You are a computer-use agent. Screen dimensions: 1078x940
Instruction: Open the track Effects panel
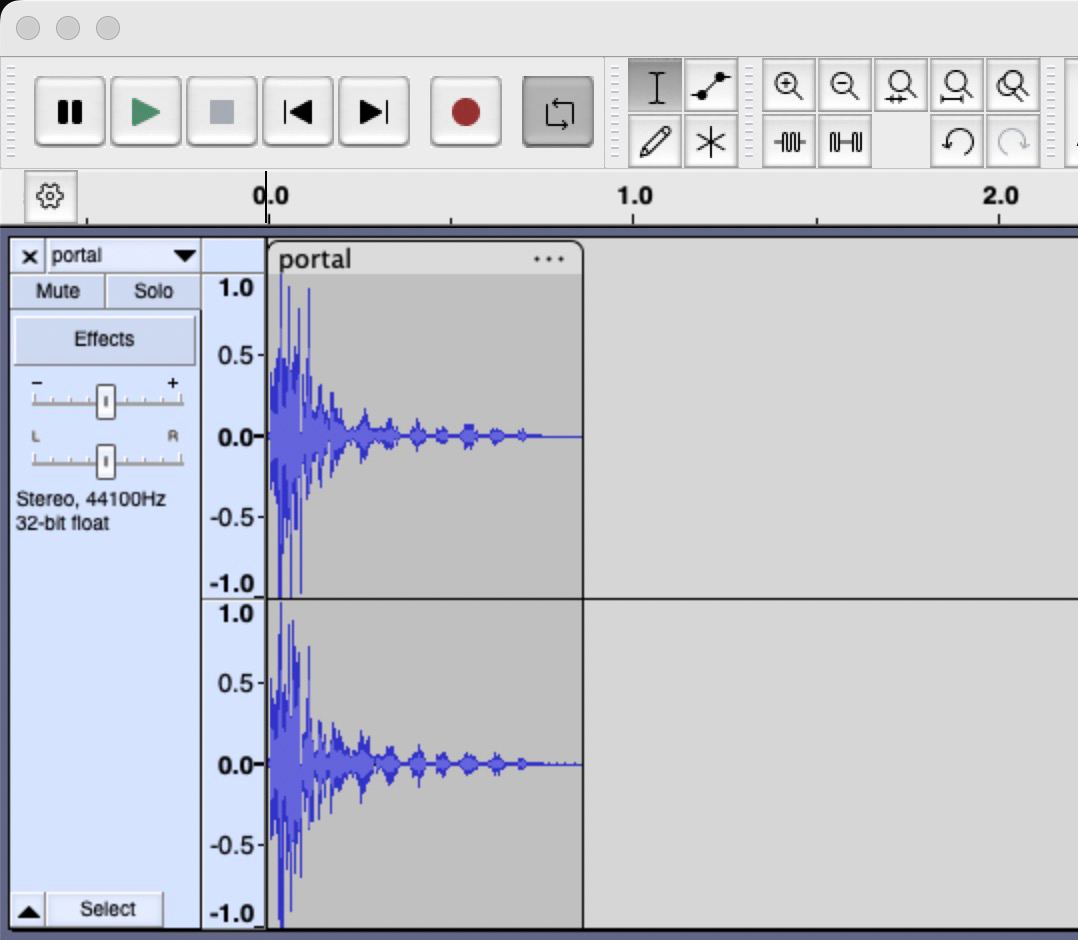click(104, 339)
